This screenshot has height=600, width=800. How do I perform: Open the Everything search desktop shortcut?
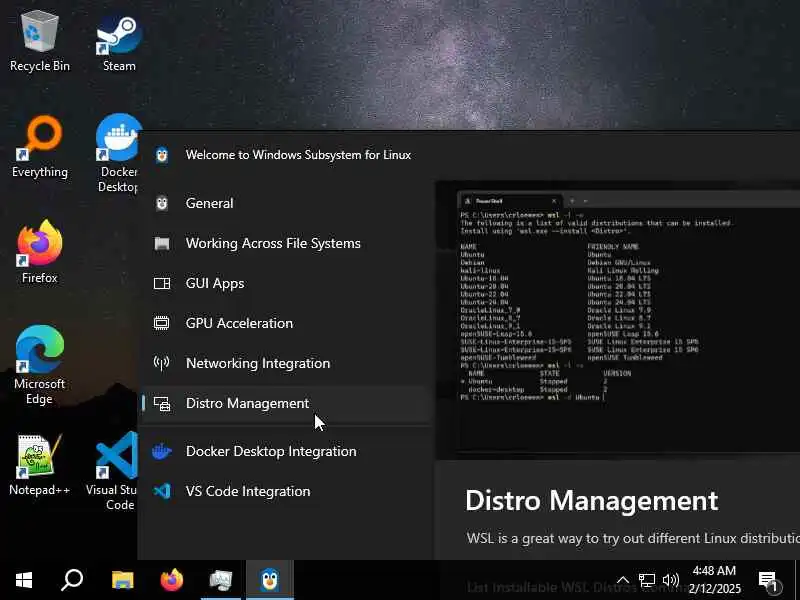pyautogui.click(x=39, y=147)
